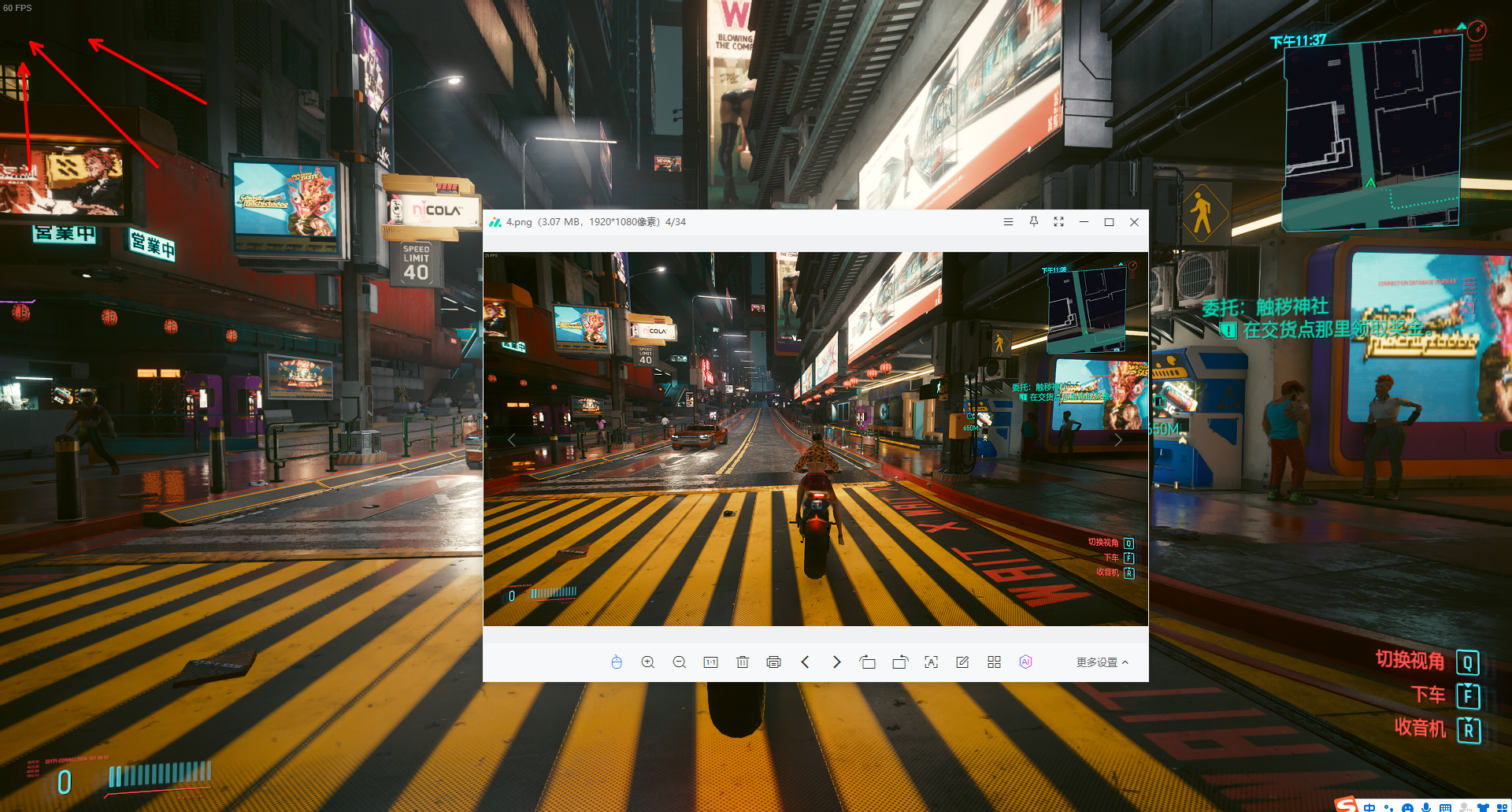Open the image edit pencil tool
The width and height of the screenshot is (1512, 812).
pyautogui.click(x=962, y=662)
